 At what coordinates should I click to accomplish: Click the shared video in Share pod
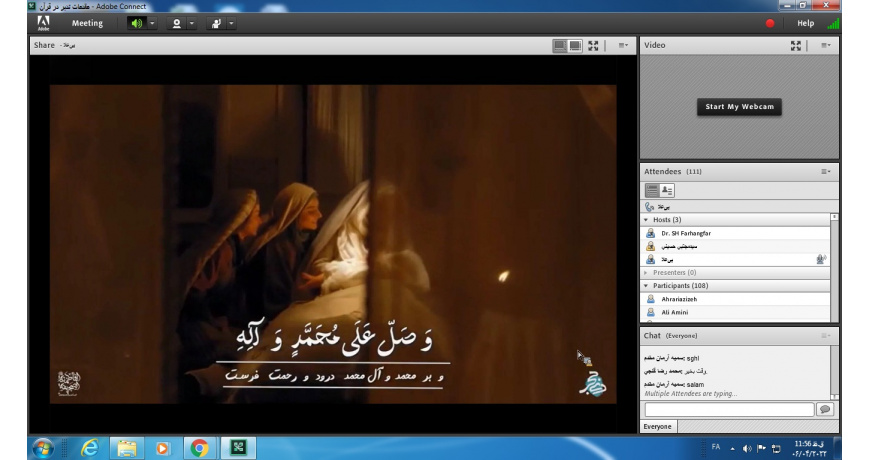point(333,244)
